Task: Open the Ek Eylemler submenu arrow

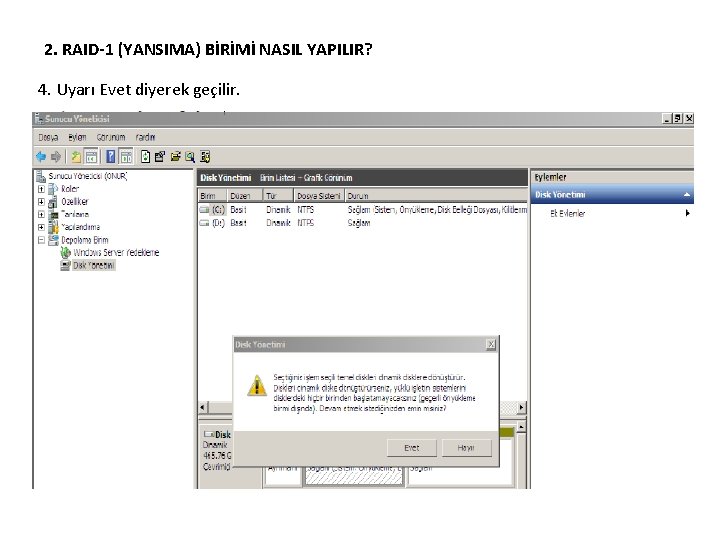Action: click(x=687, y=213)
